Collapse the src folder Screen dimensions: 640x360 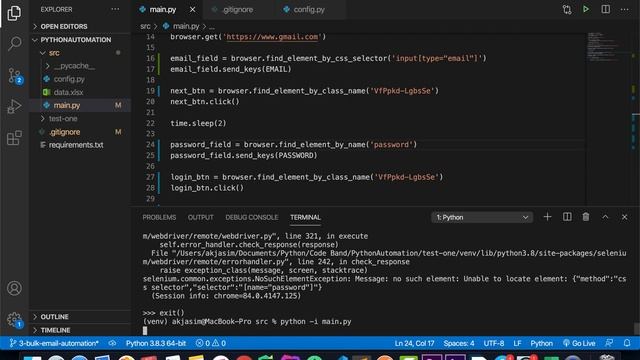54,53
